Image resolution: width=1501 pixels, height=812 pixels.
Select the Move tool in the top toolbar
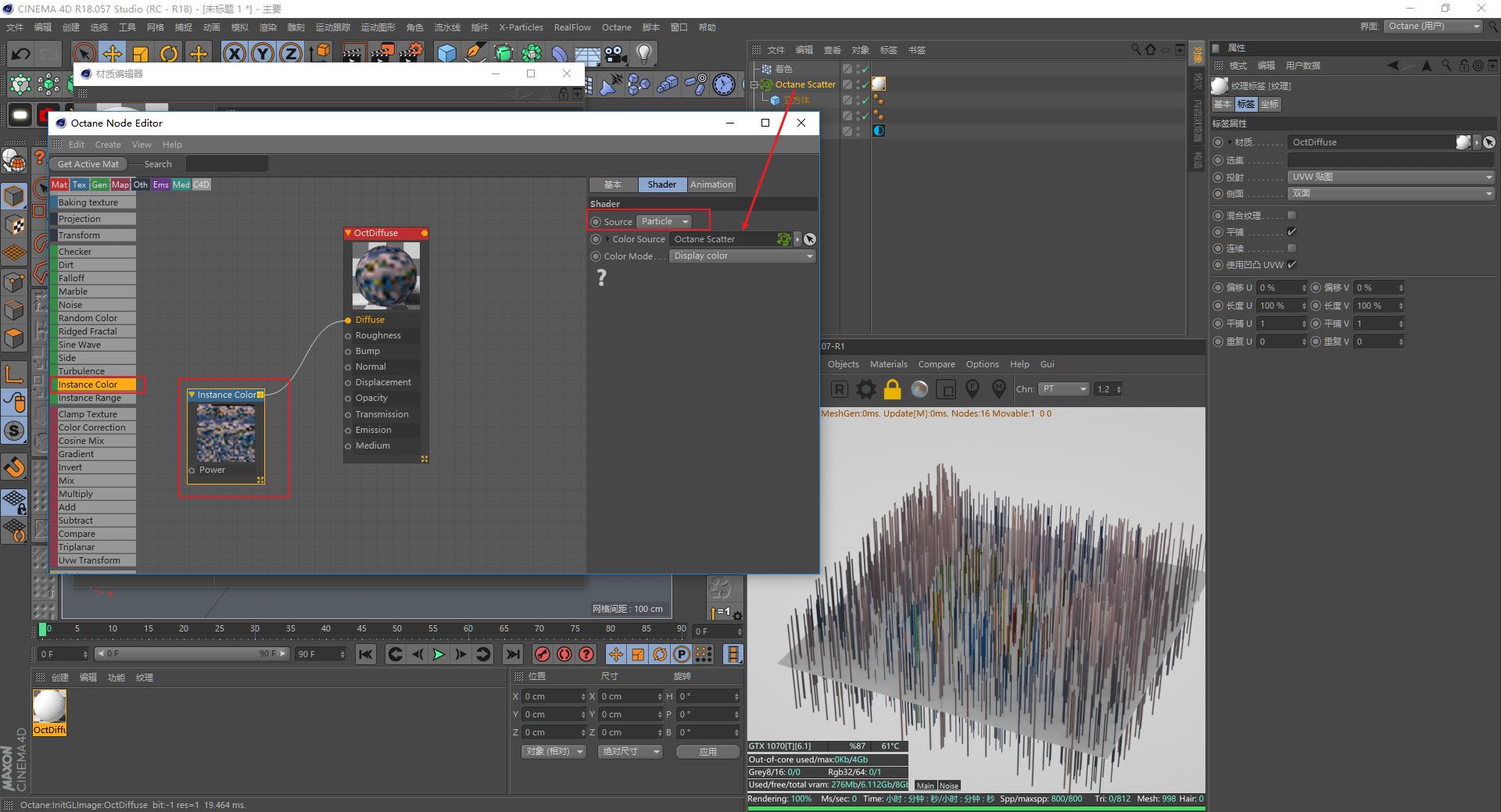[113, 54]
